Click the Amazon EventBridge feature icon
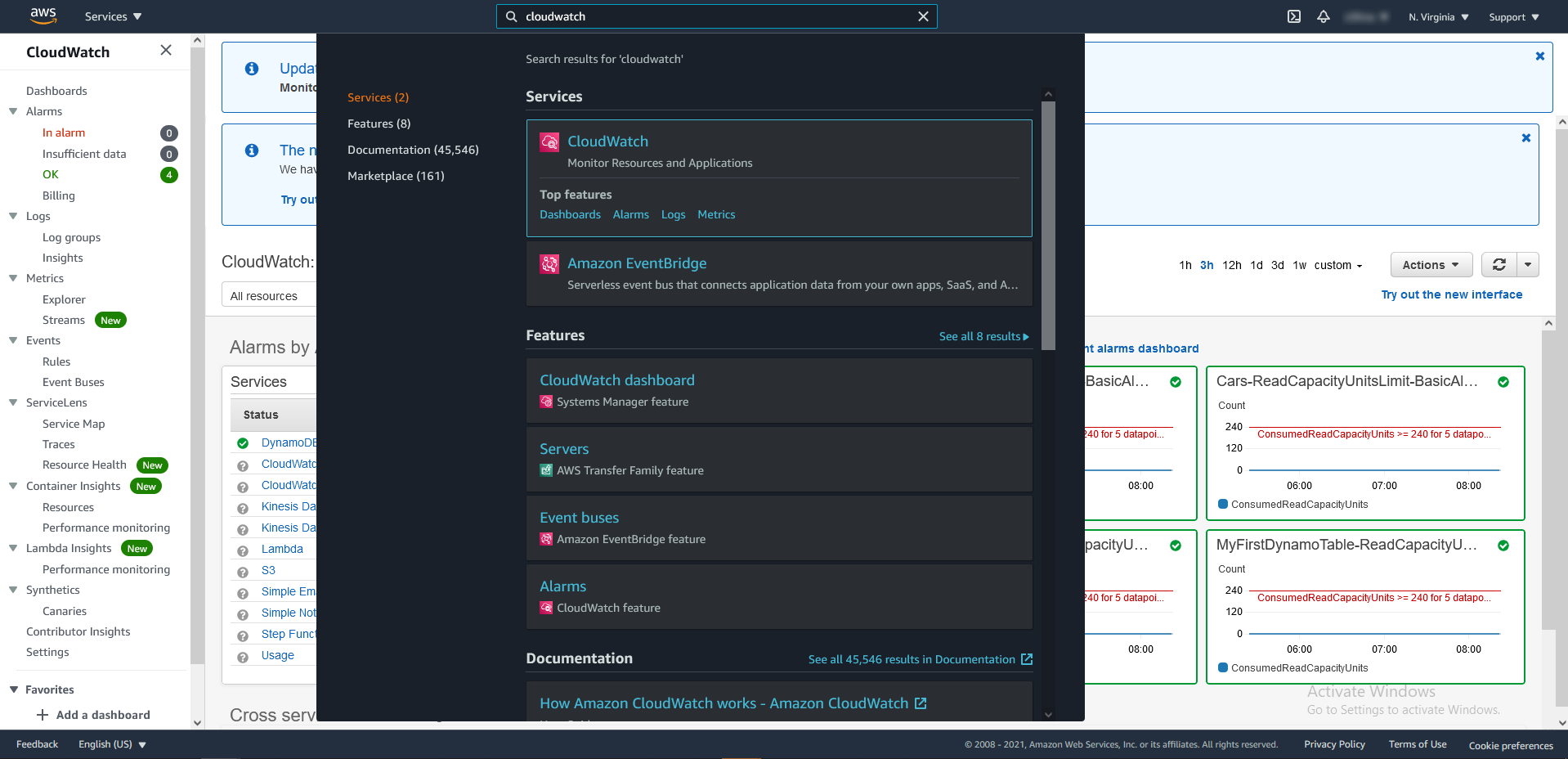Image resolution: width=1568 pixels, height=759 pixels. (x=546, y=539)
